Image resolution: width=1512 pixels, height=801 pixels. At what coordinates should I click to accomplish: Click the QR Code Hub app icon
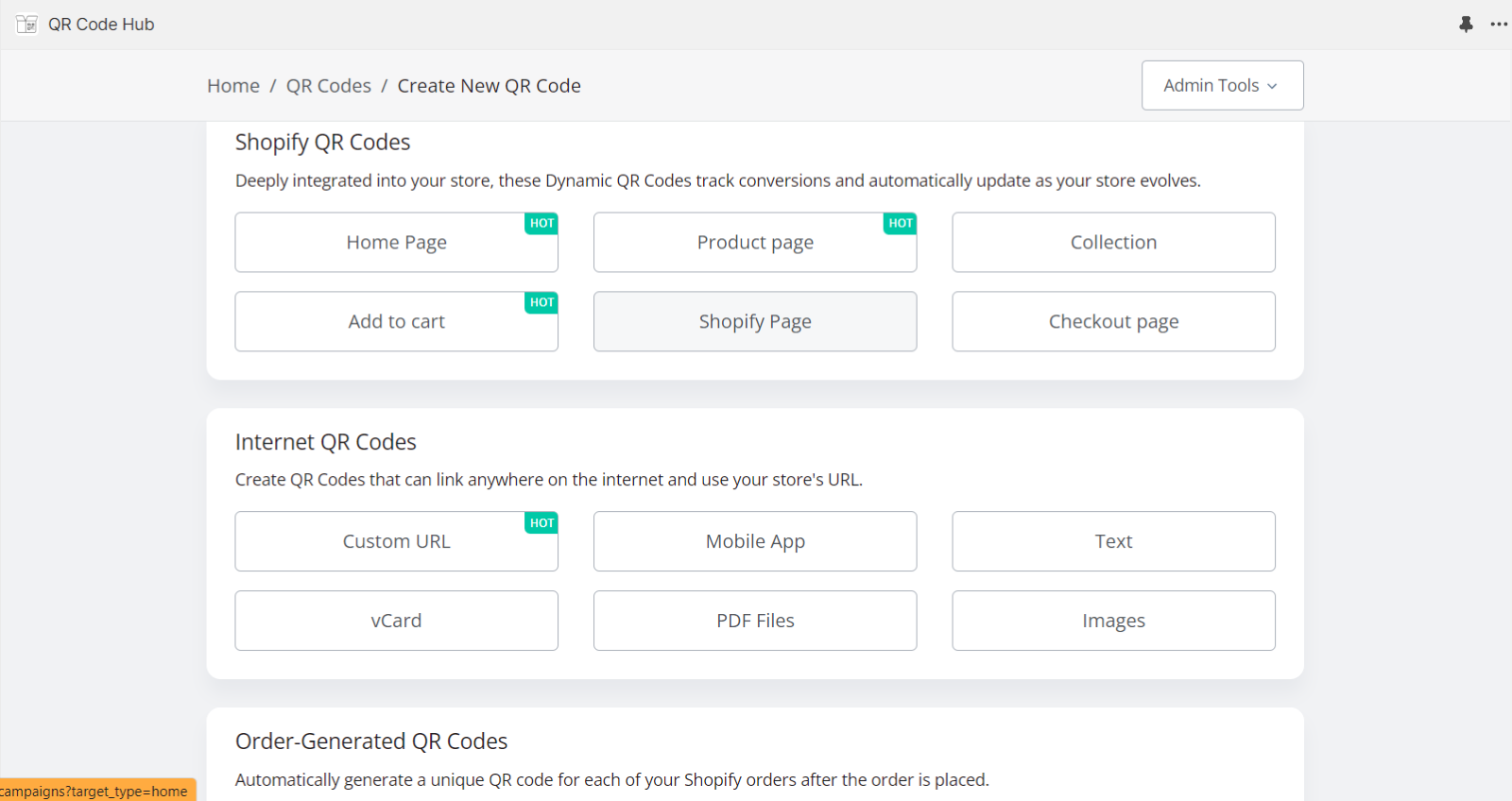pos(26,25)
